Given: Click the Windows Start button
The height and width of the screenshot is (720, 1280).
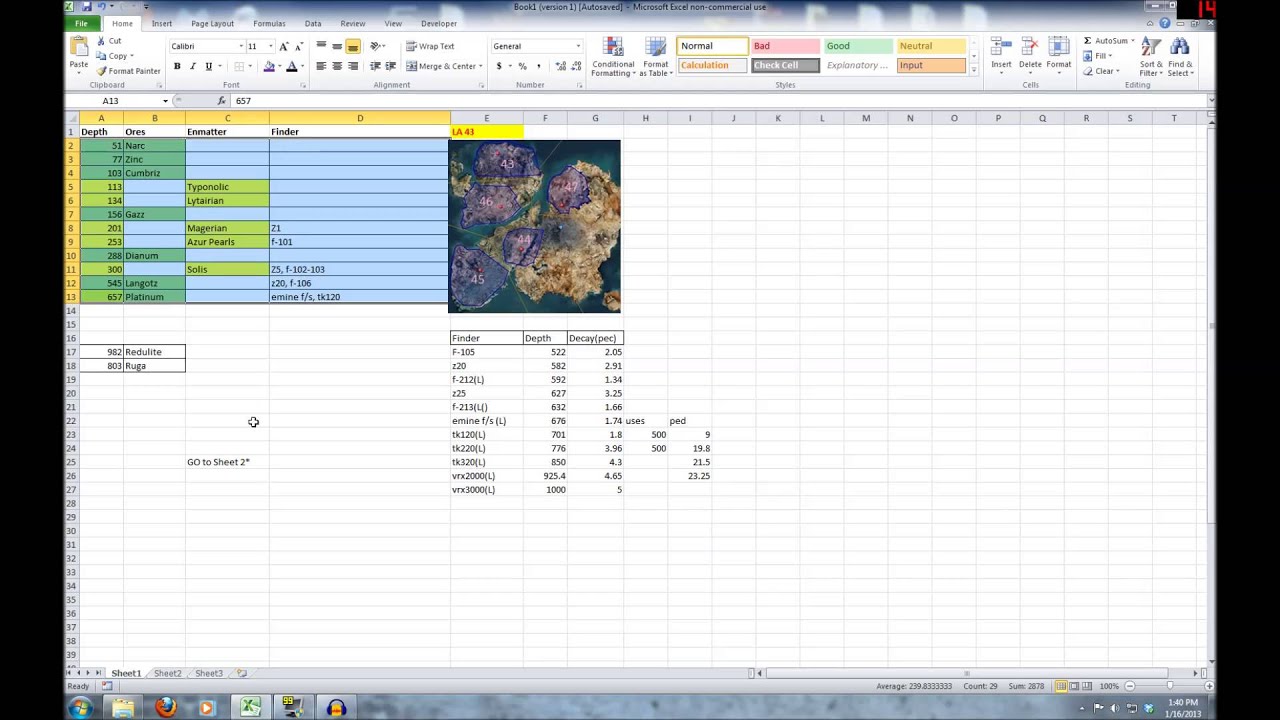Looking at the screenshot, I should coord(80,708).
